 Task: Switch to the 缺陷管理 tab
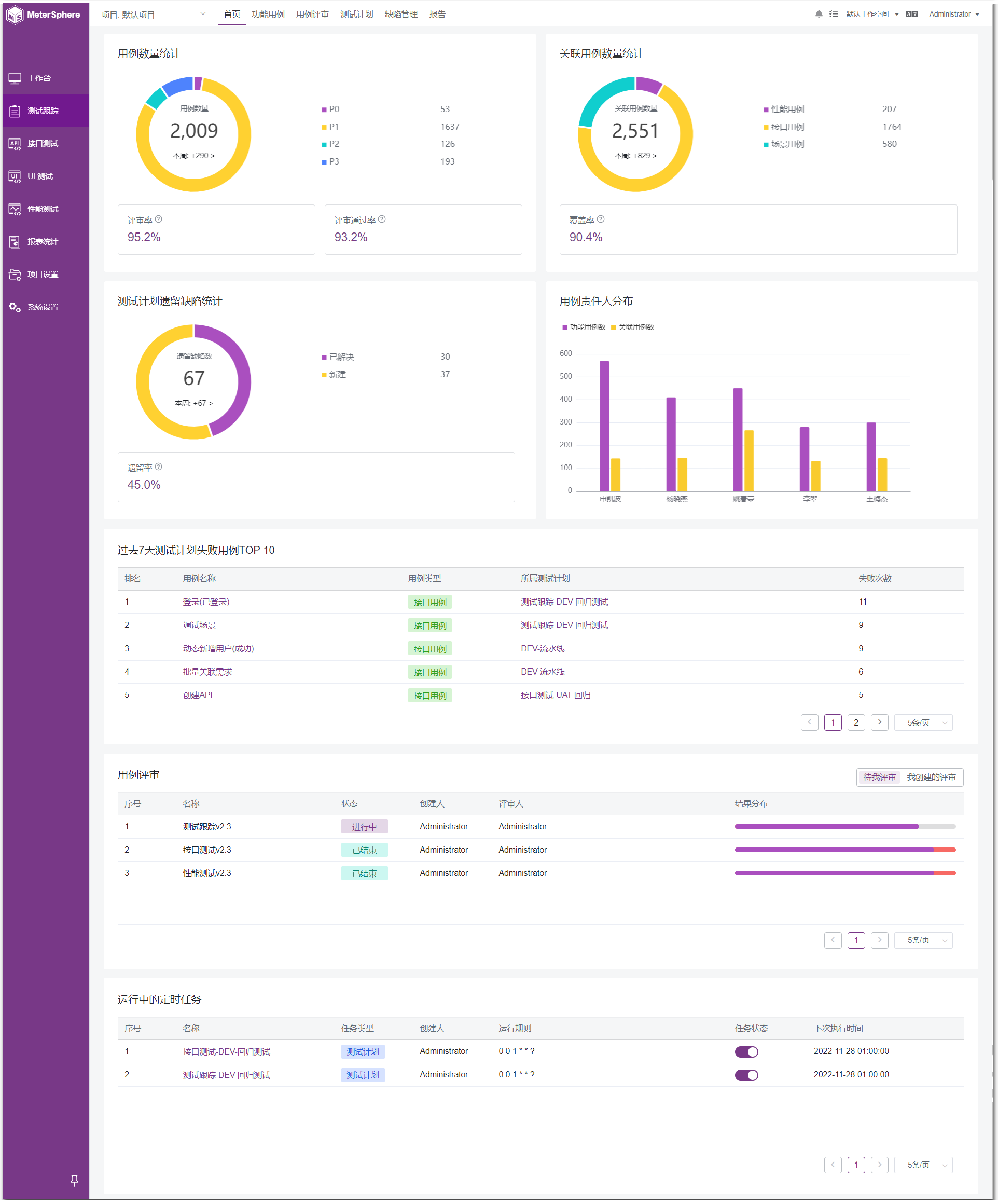pos(401,15)
